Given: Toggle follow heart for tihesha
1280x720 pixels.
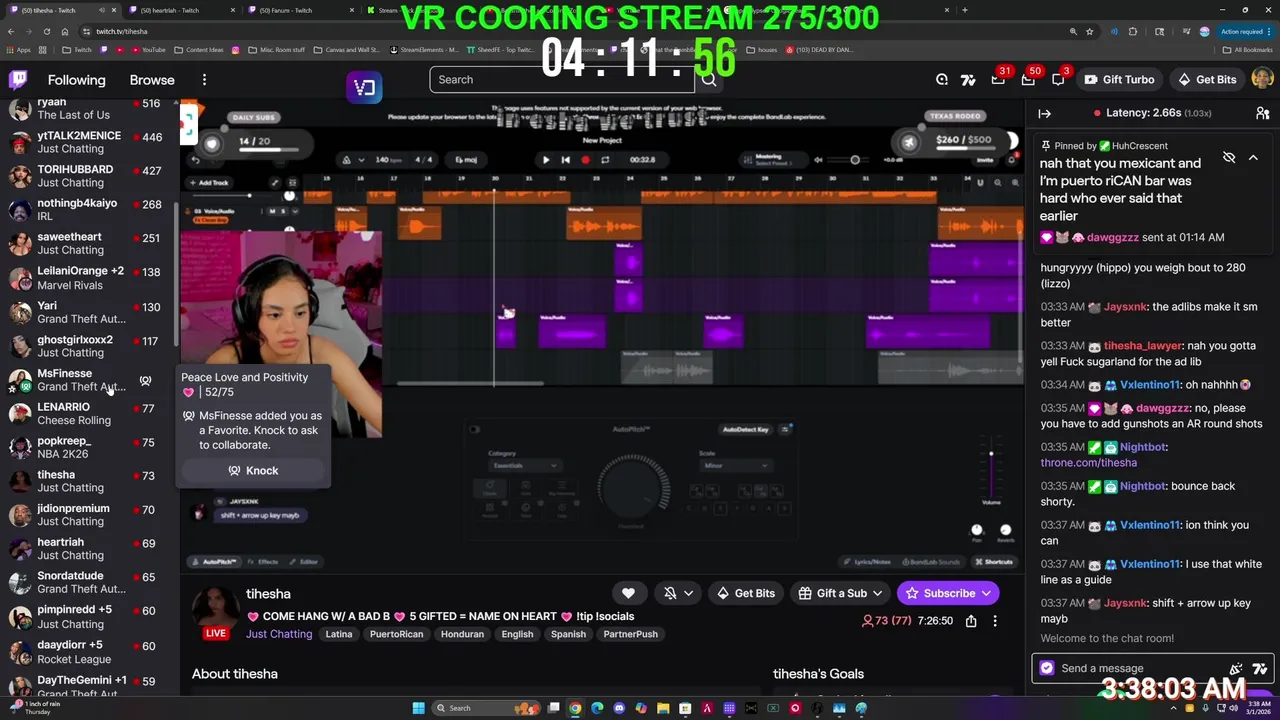Looking at the screenshot, I should point(628,593).
